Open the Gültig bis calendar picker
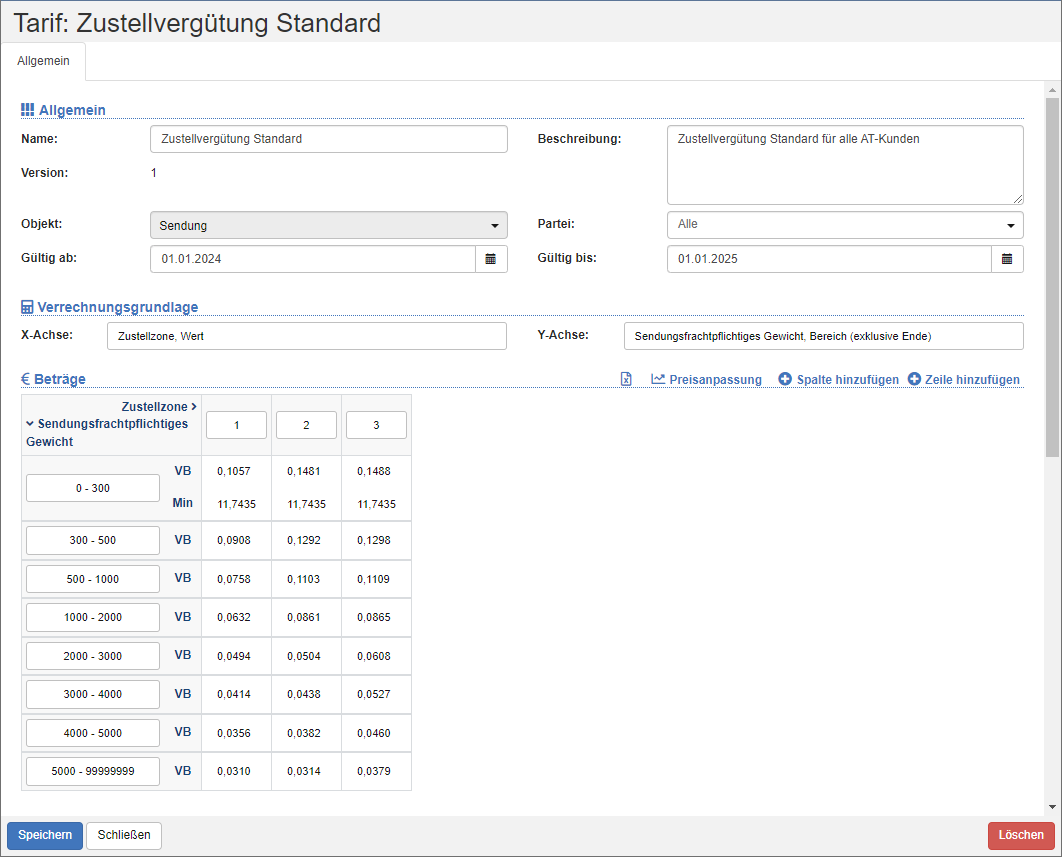The width and height of the screenshot is (1062, 857). pyautogui.click(x=1007, y=259)
